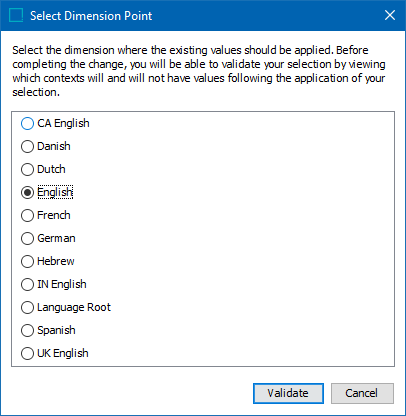Screen dimensions: 406x416
Task: Select Spanish in the list
Action: pos(27,330)
